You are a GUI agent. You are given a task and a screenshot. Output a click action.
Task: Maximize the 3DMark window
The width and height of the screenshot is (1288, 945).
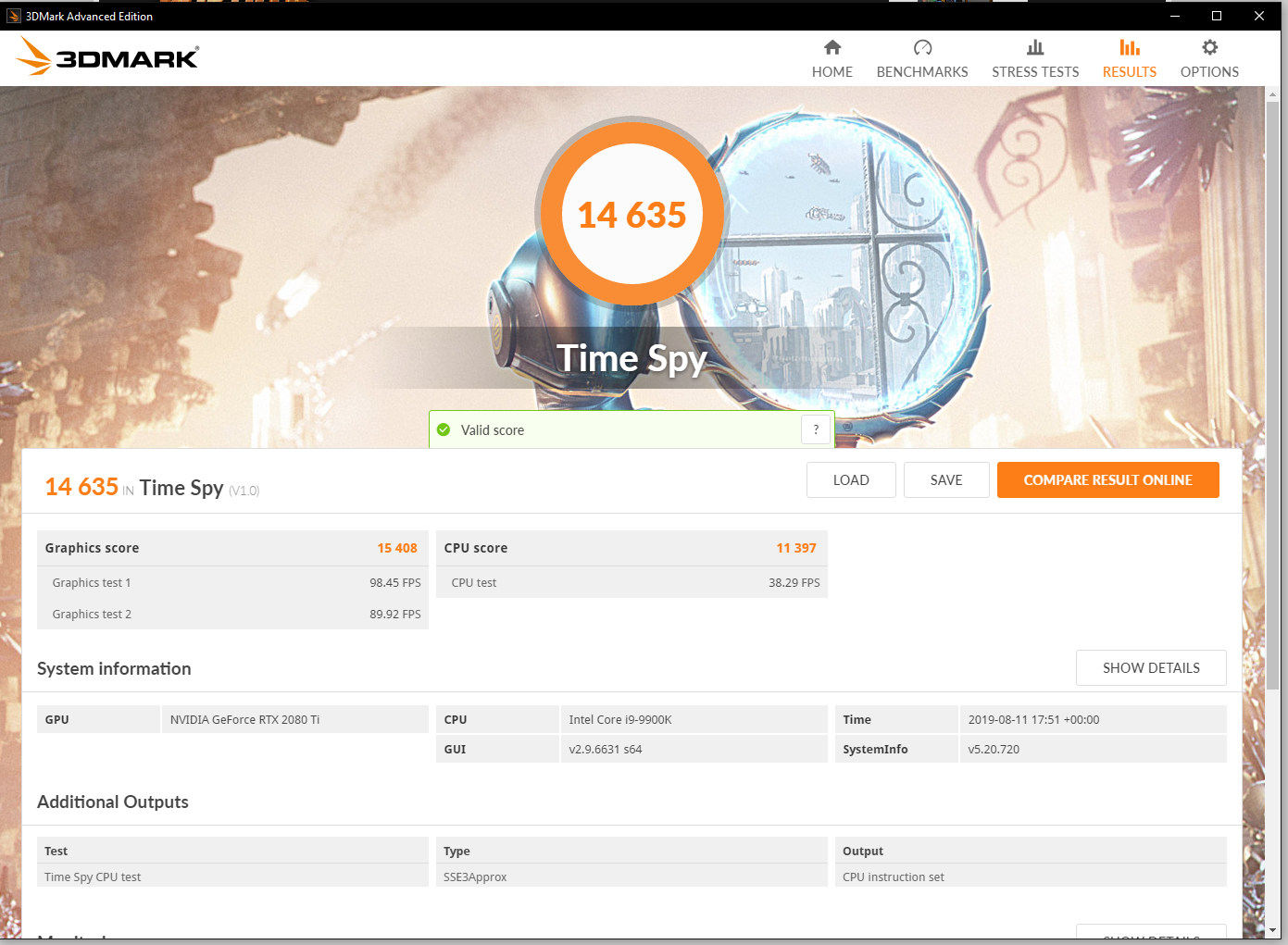pyautogui.click(x=1217, y=16)
